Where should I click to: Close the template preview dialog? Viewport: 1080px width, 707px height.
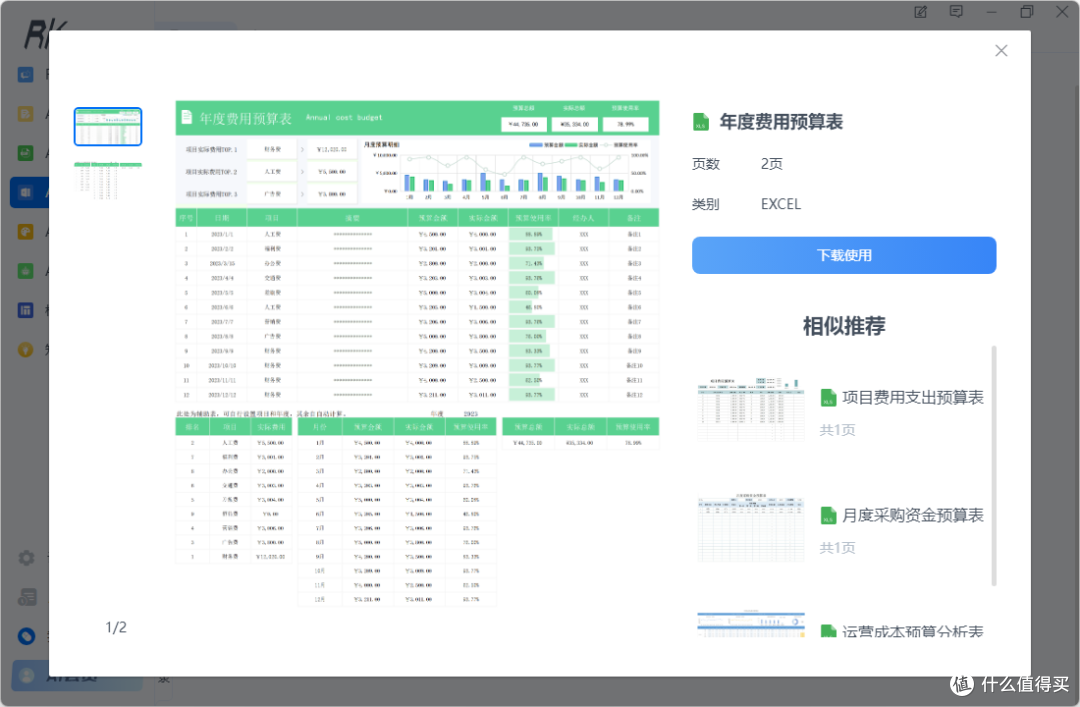point(1001,51)
